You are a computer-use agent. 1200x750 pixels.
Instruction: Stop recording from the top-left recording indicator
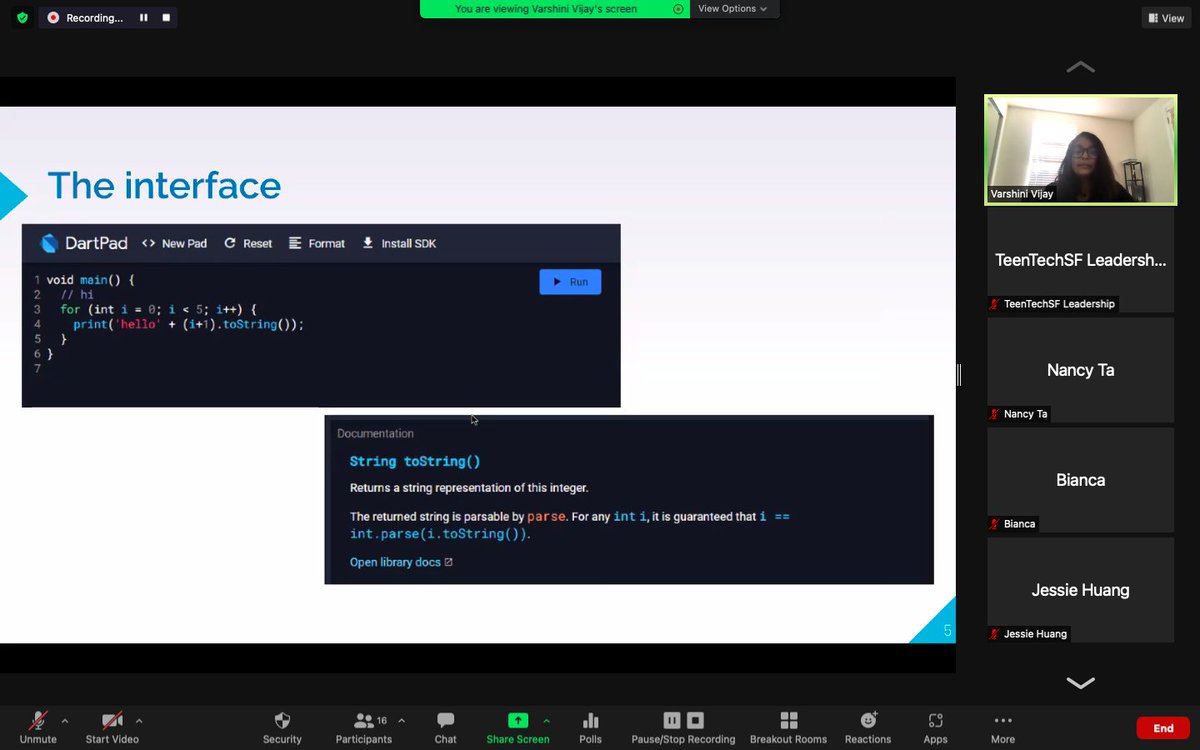coord(166,18)
